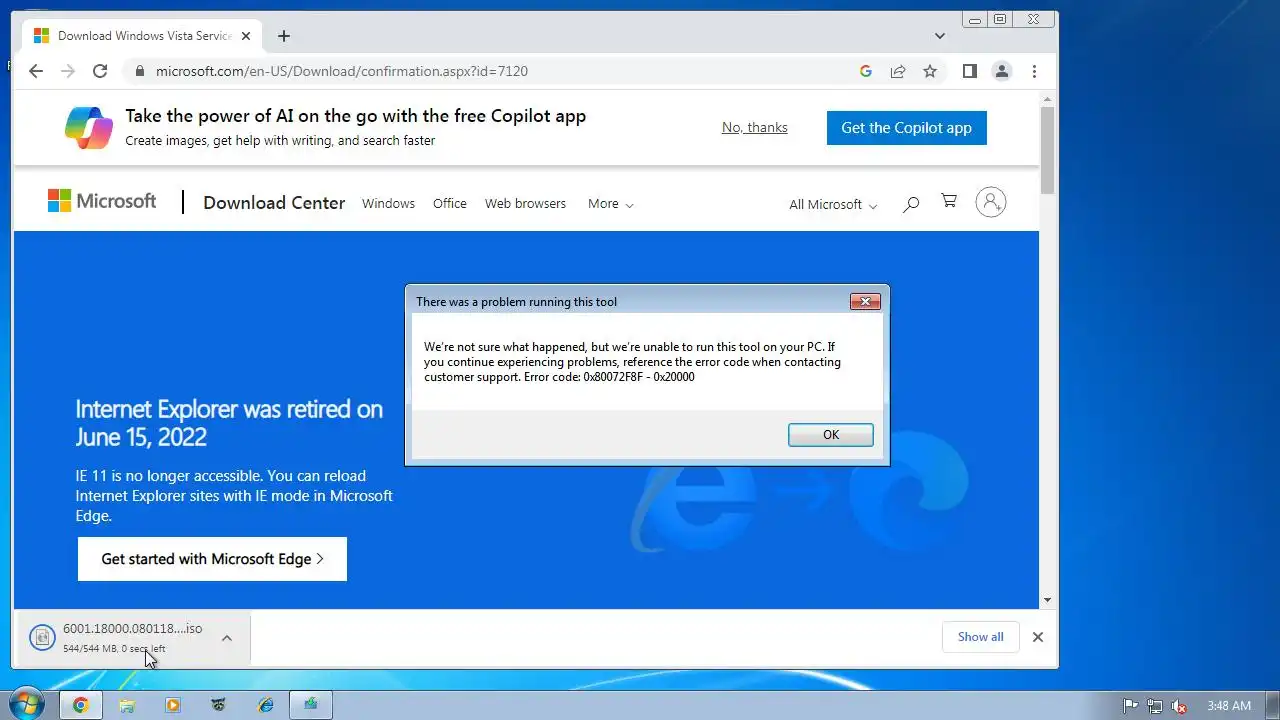Select the Download Windows Vista Service tab

pos(143,36)
